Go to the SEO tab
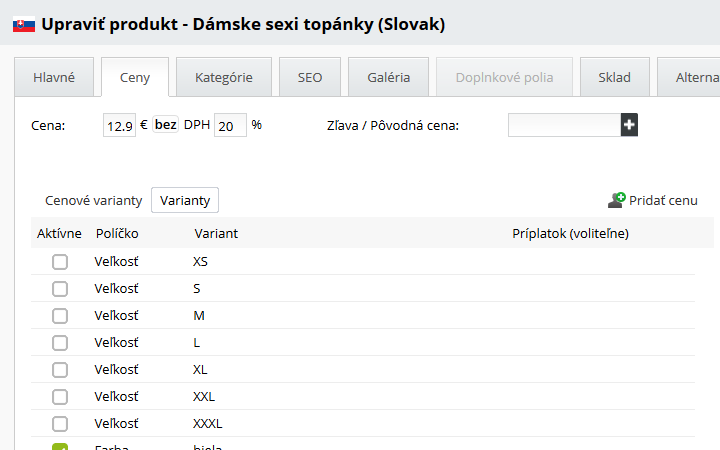The width and height of the screenshot is (720, 450). [x=310, y=77]
